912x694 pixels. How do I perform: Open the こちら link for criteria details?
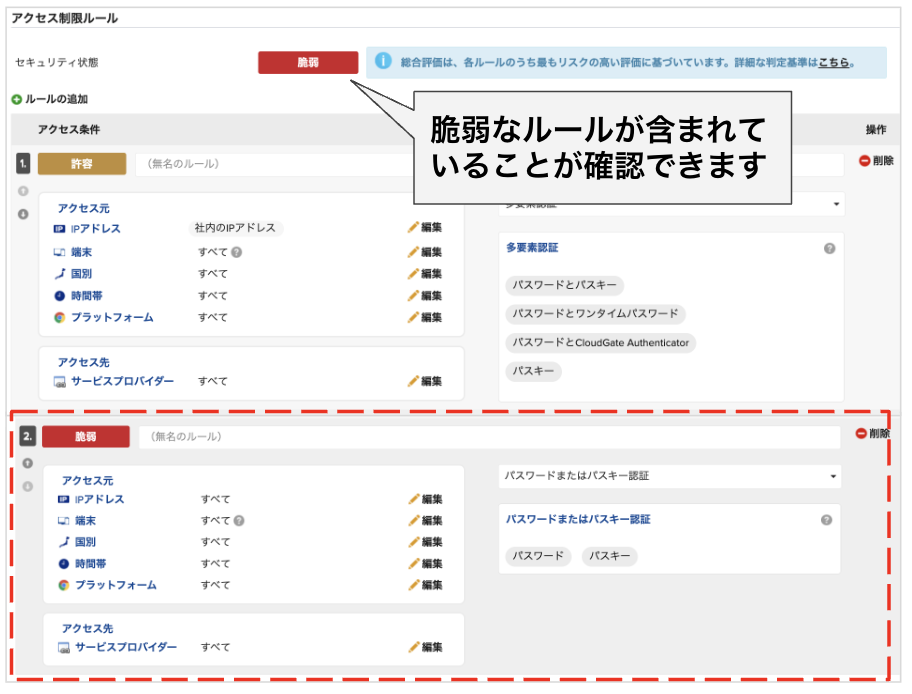(x=833, y=63)
